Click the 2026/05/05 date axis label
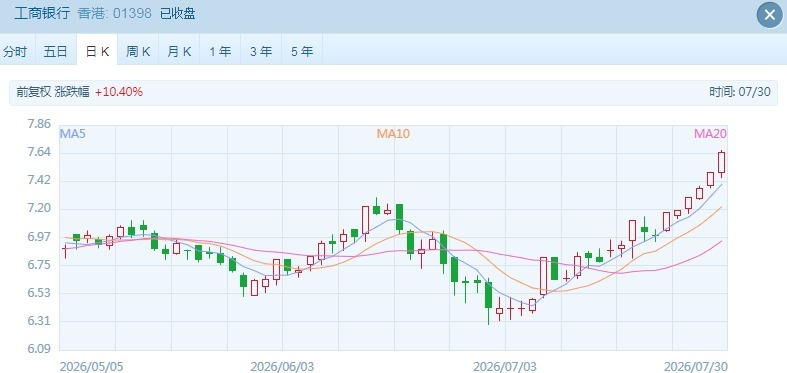Image resolution: width=787 pixels, height=373 pixels. [91, 366]
